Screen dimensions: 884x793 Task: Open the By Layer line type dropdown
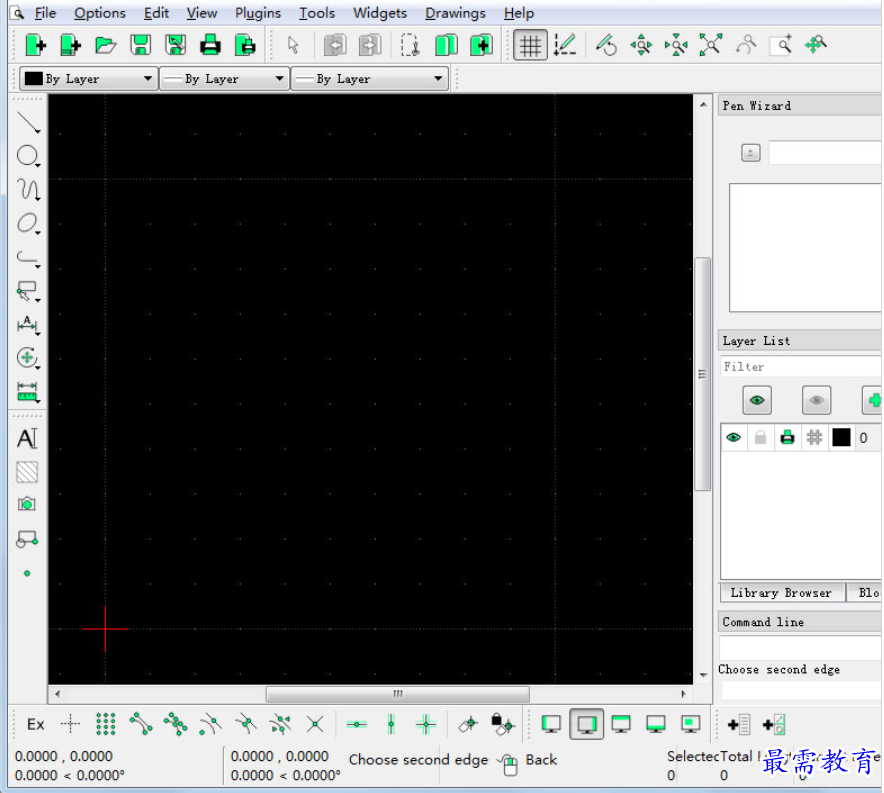(368, 79)
